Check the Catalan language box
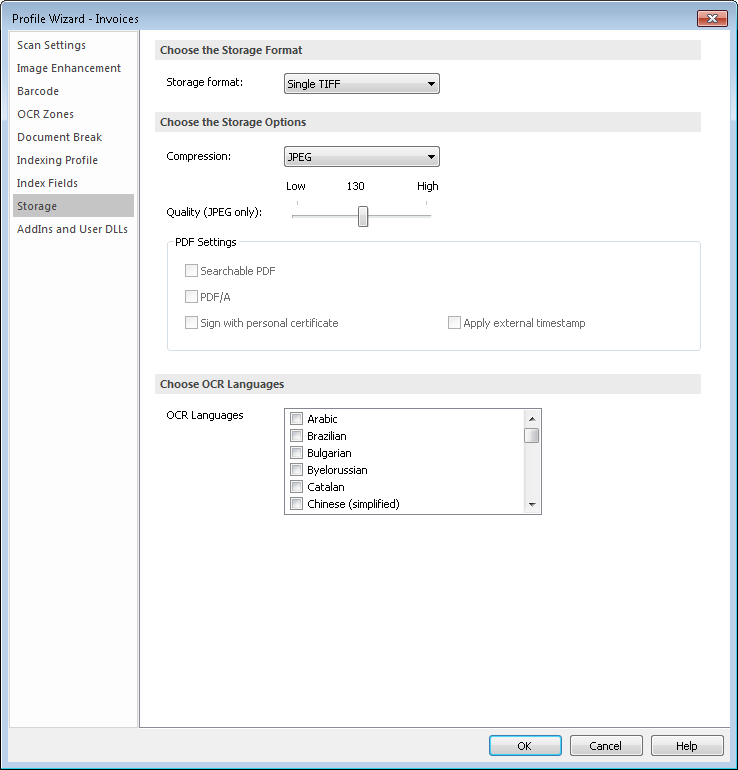 click(x=297, y=487)
